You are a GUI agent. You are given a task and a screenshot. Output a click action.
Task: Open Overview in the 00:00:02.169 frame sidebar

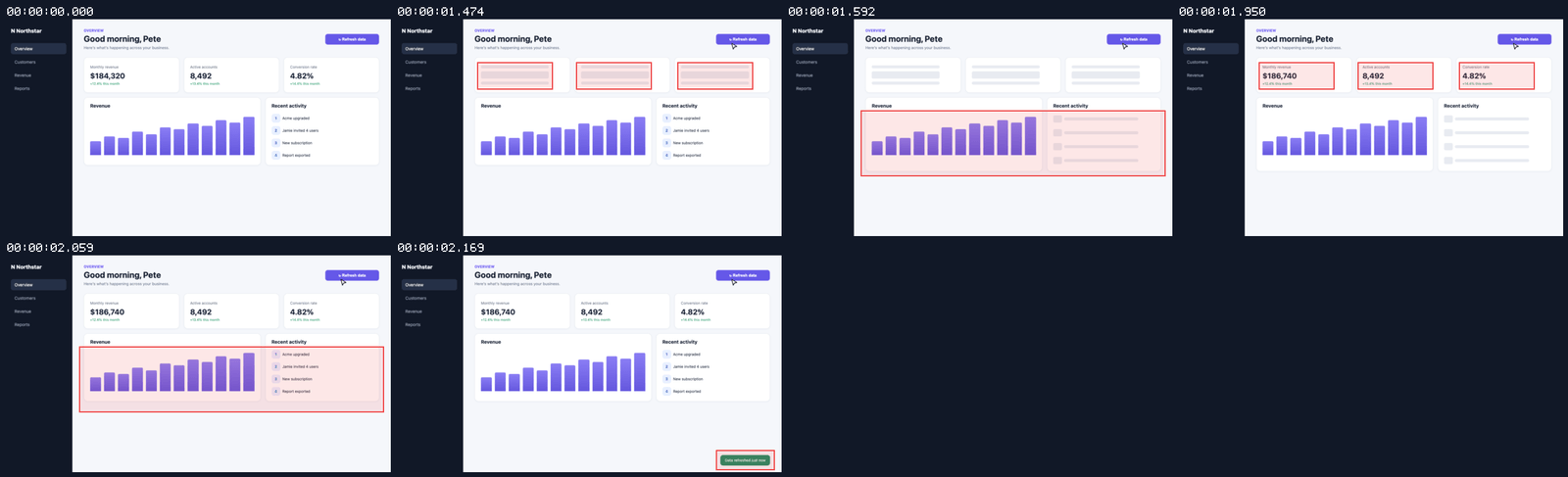(x=429, y=284)
